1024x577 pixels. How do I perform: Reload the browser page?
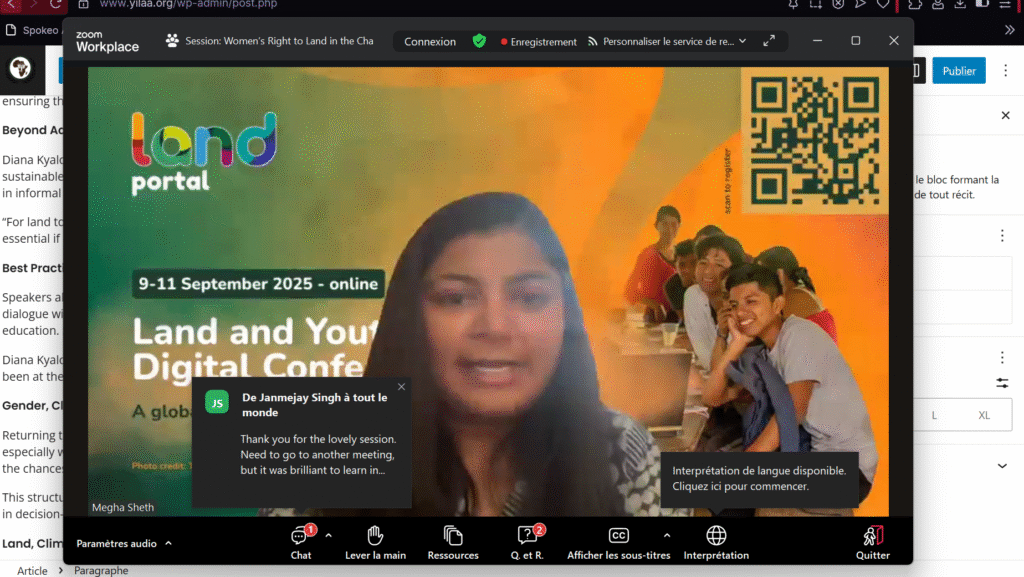pyautogui.click(x=56, y=4)
